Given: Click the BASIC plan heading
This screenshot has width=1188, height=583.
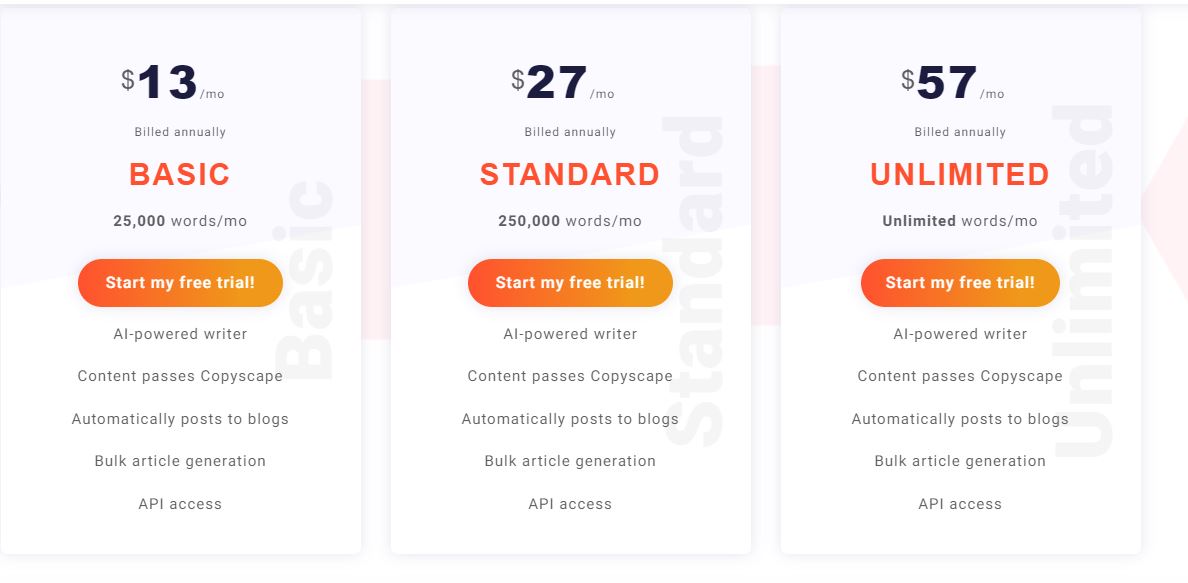Looking at the screenshot, I should tap(180, 174).
